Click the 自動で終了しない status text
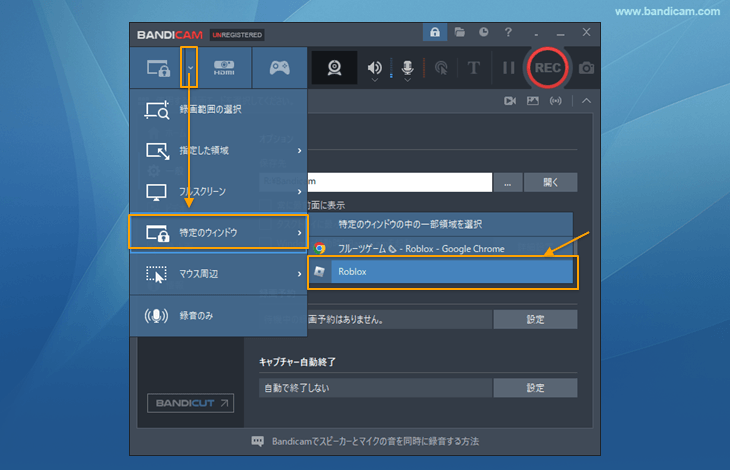 tap(297, 388)
